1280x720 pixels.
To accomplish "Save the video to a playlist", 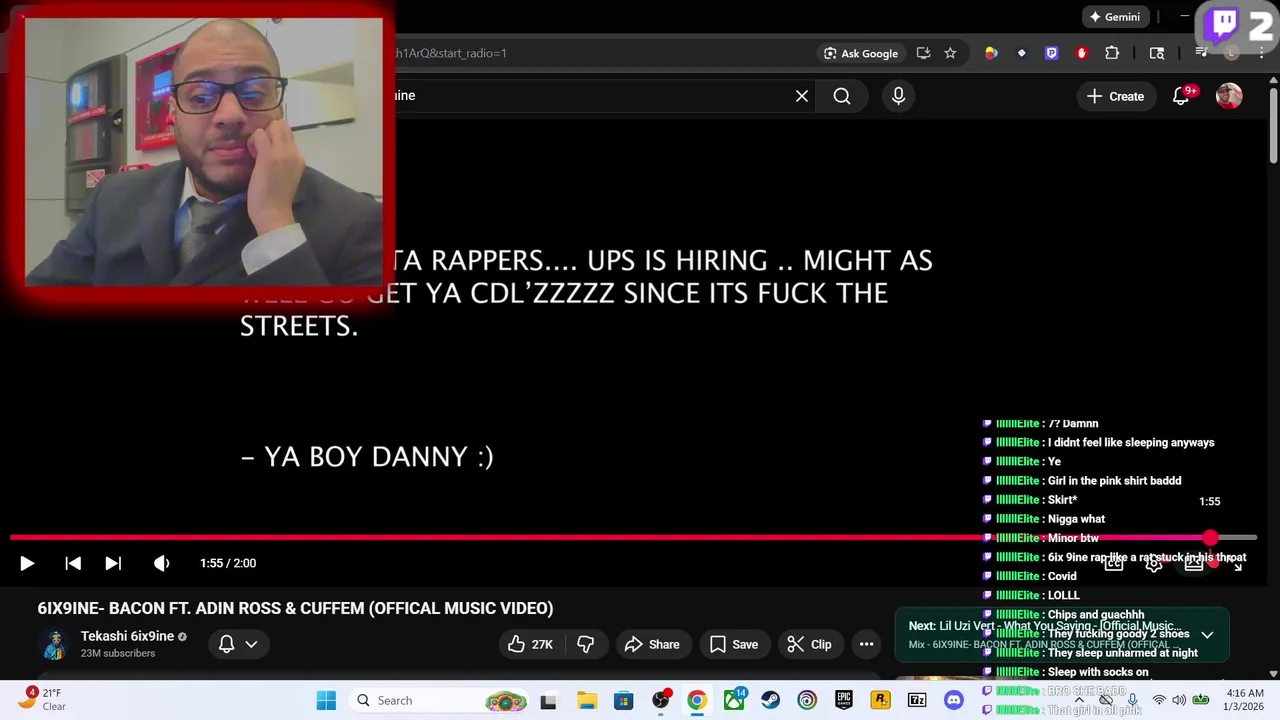I will [734, 644].
